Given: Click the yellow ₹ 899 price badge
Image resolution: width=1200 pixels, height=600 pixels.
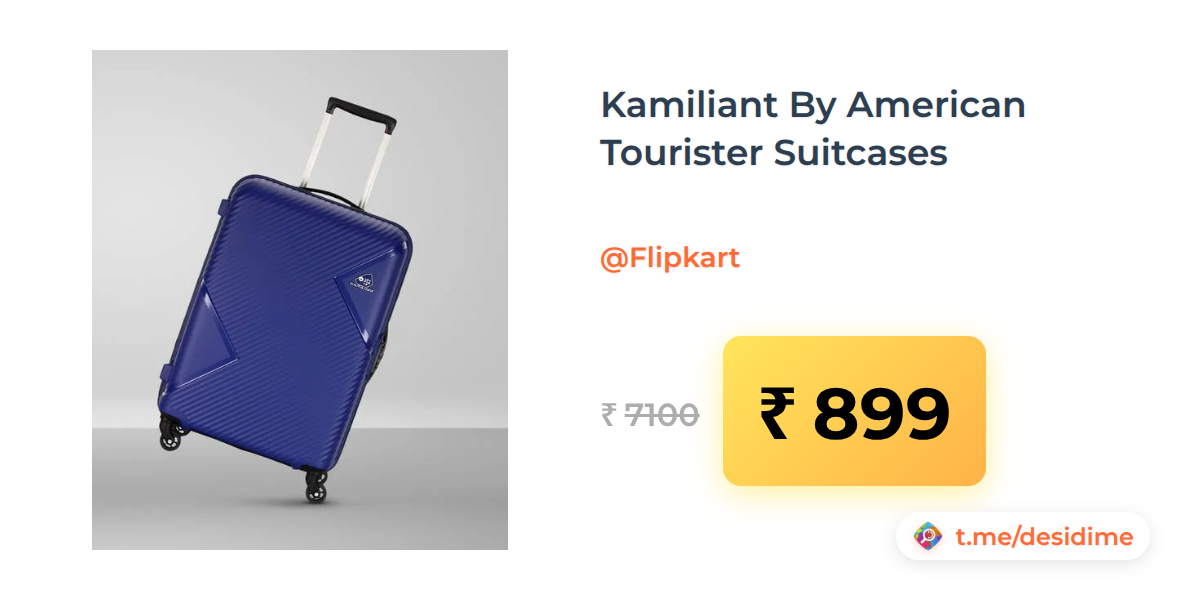Looking at the screenshot, I should pyautogui.click(x=854, y=411).
